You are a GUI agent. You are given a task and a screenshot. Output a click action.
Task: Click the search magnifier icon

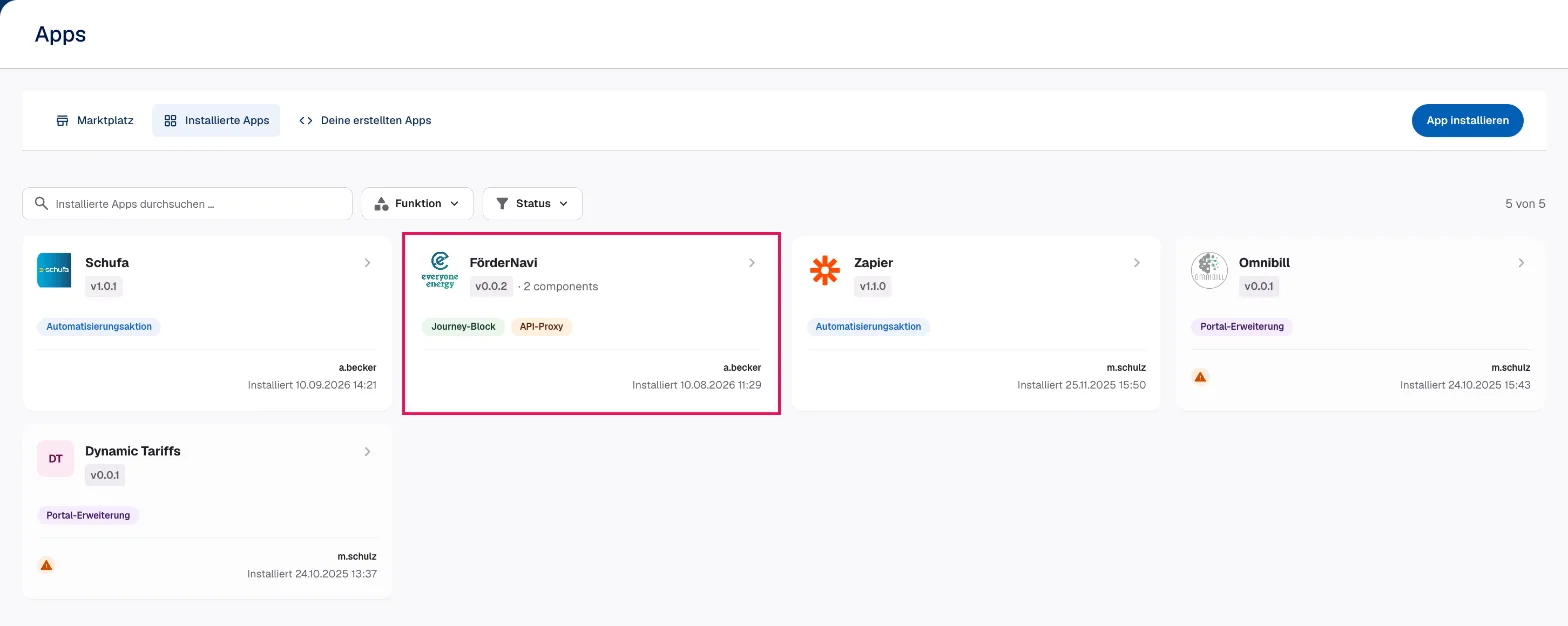pyautogui.click(x=41, y=203)
